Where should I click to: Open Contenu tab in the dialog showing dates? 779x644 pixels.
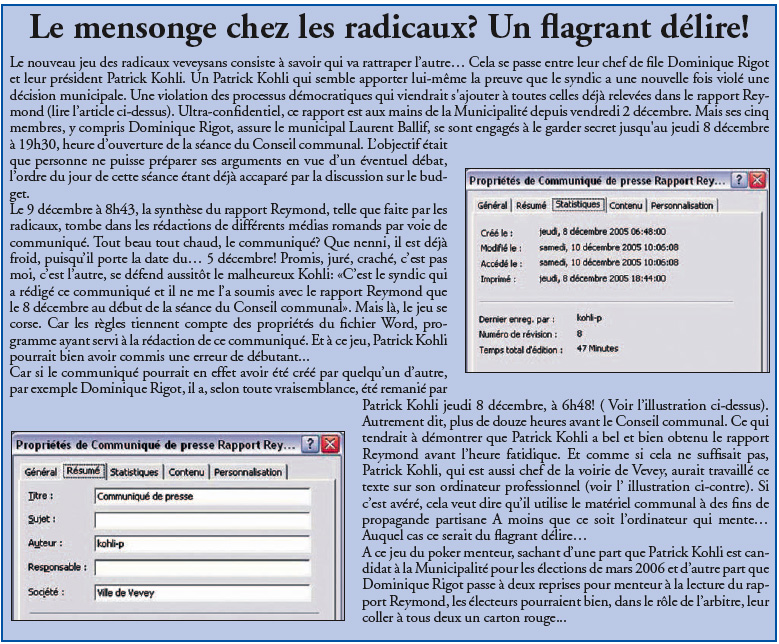point(625,205)
